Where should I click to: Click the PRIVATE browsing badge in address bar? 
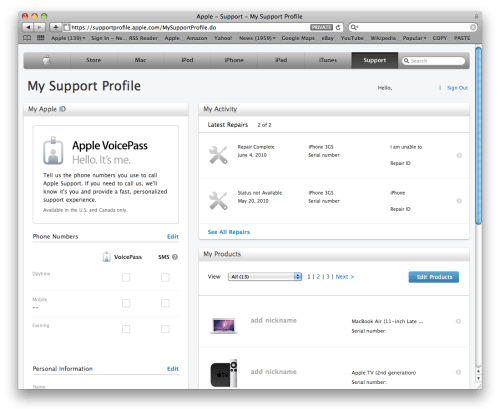(x=321, y=27)
